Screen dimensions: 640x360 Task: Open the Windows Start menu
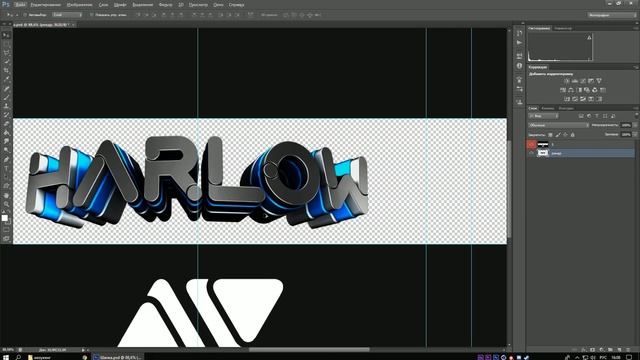click(6, 357)
